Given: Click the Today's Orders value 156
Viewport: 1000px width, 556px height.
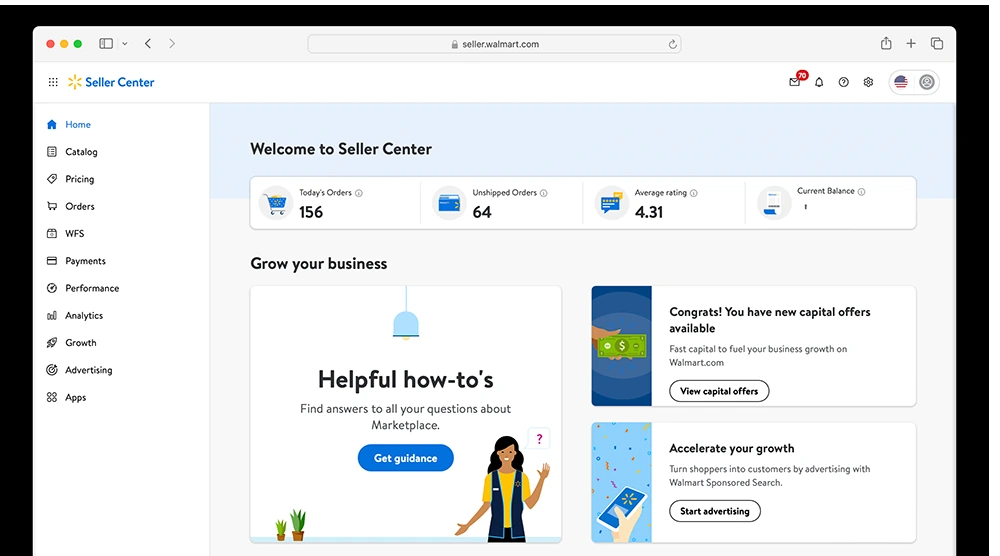Looking at the screenshot, I should click(311, 212).
